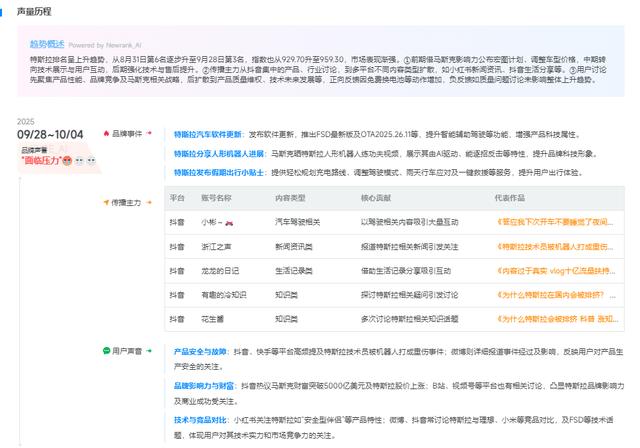640x448 pixels.
Task: Click the 产品安全与故障 topic heading
Action: (201, 352)
